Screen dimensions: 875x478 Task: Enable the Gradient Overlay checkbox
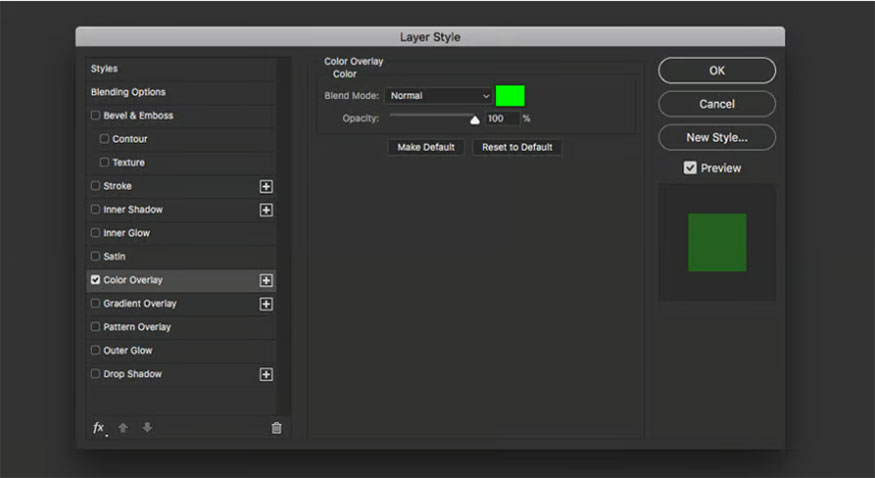tap(95, 303)
